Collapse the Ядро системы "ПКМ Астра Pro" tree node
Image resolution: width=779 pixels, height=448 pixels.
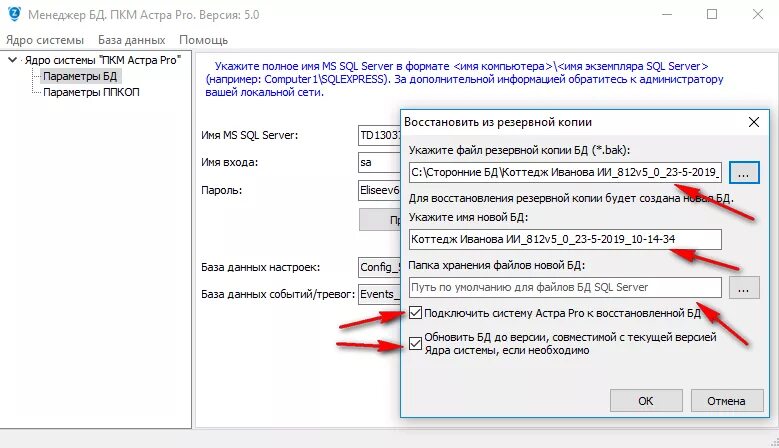[12, 60]
